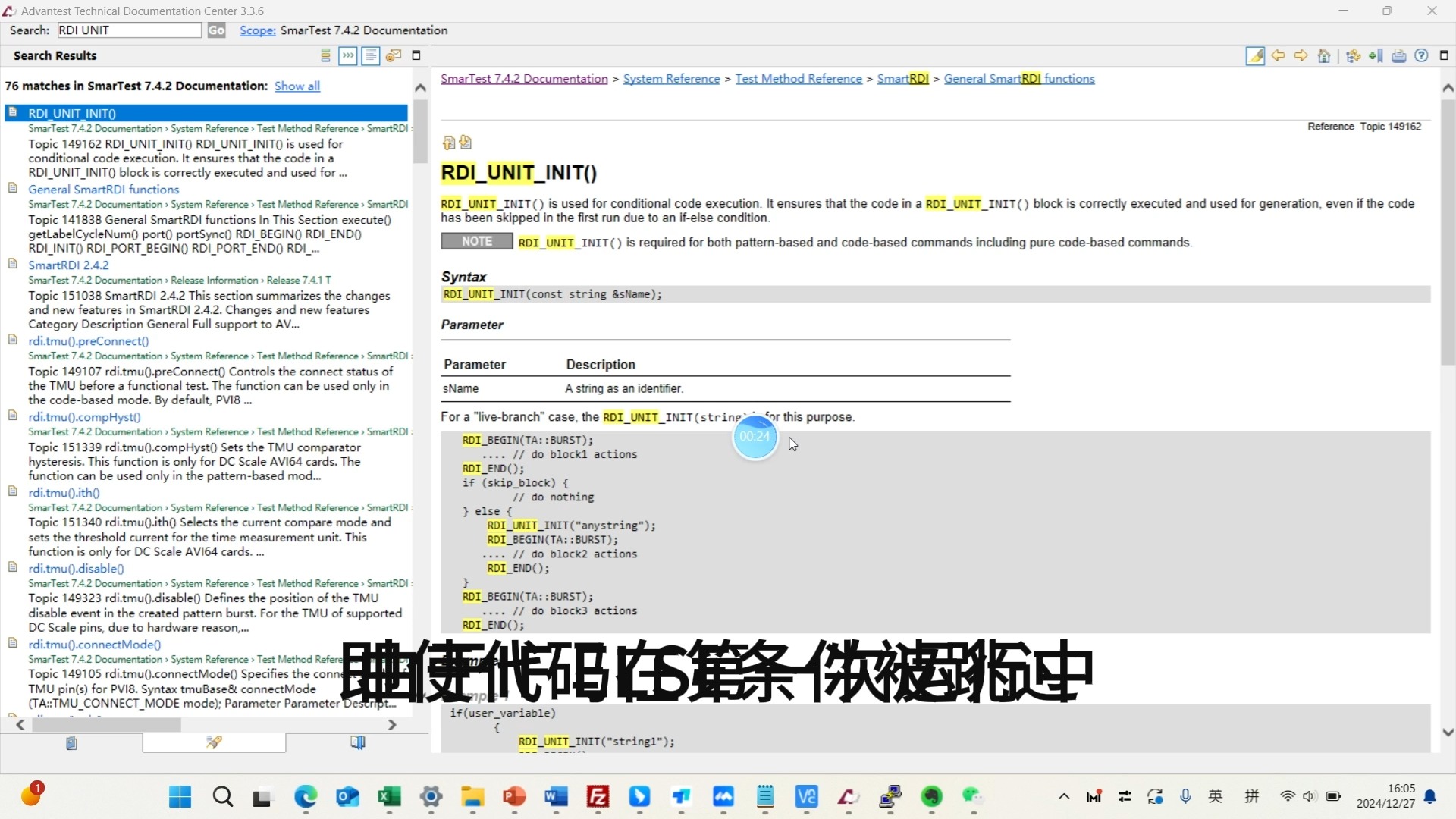The height and width of the screenshot is (819, 1456).
Task: Maximize the Search Results pane
Action: coord(416,55)
